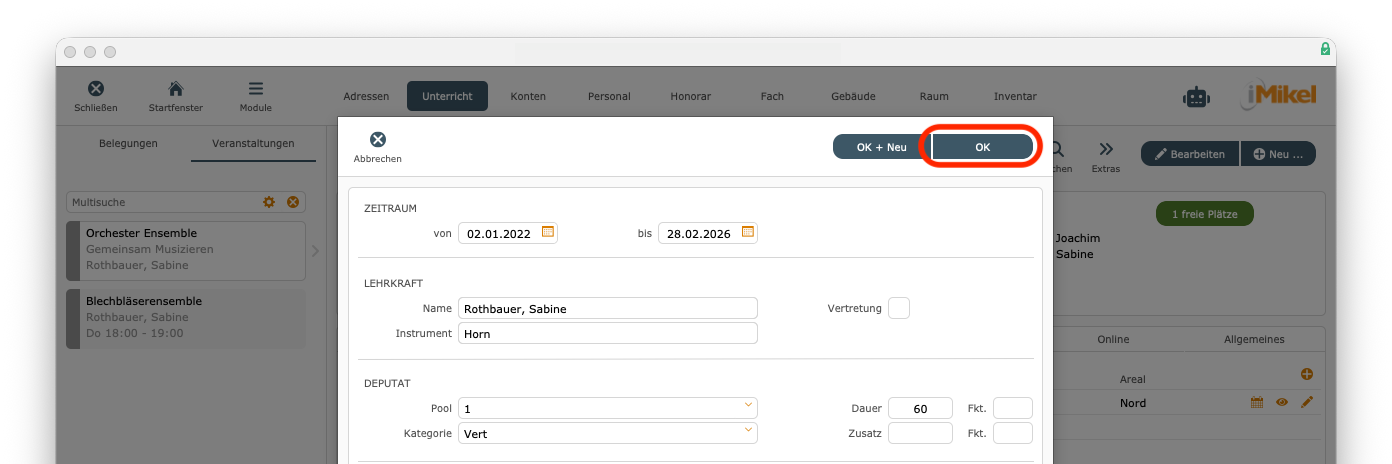Toggle eye icon in Nord row
The image size is (1392, 464).
[x=1282, y=402]
